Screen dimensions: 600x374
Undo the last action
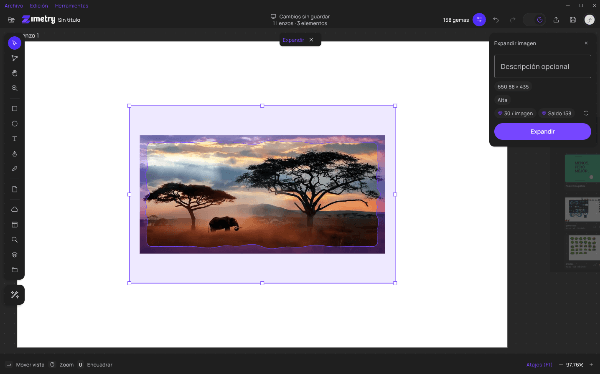pyautogui.click(x=496, y=20)
